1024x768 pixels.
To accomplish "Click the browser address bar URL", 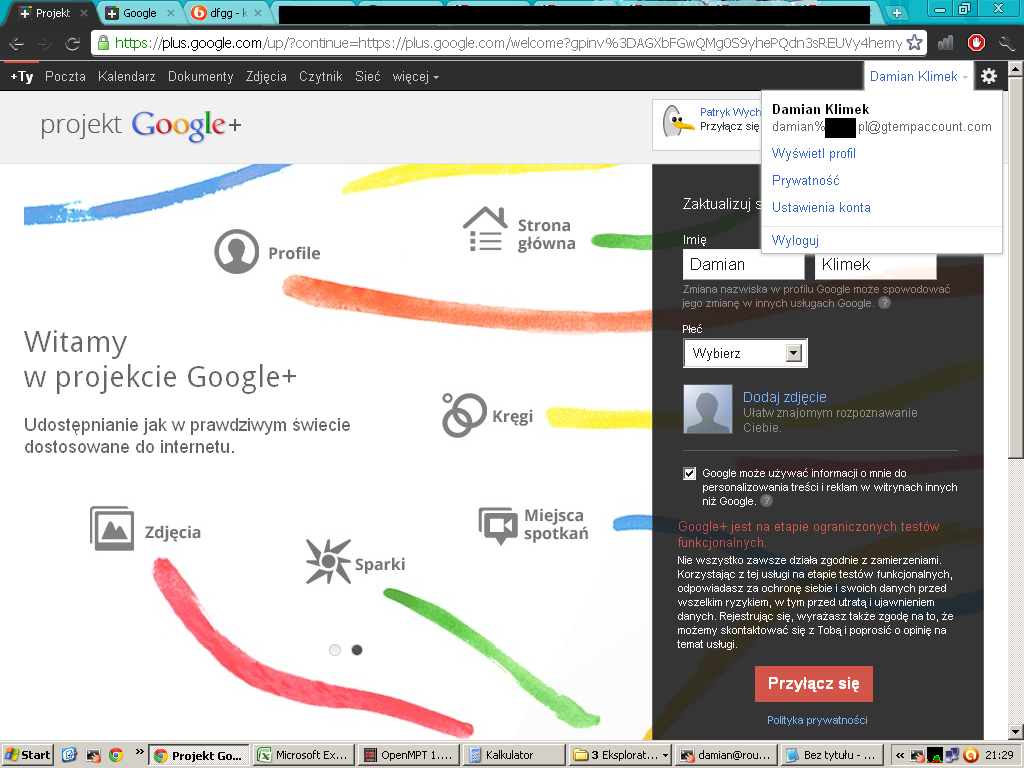I will [508, 43].
